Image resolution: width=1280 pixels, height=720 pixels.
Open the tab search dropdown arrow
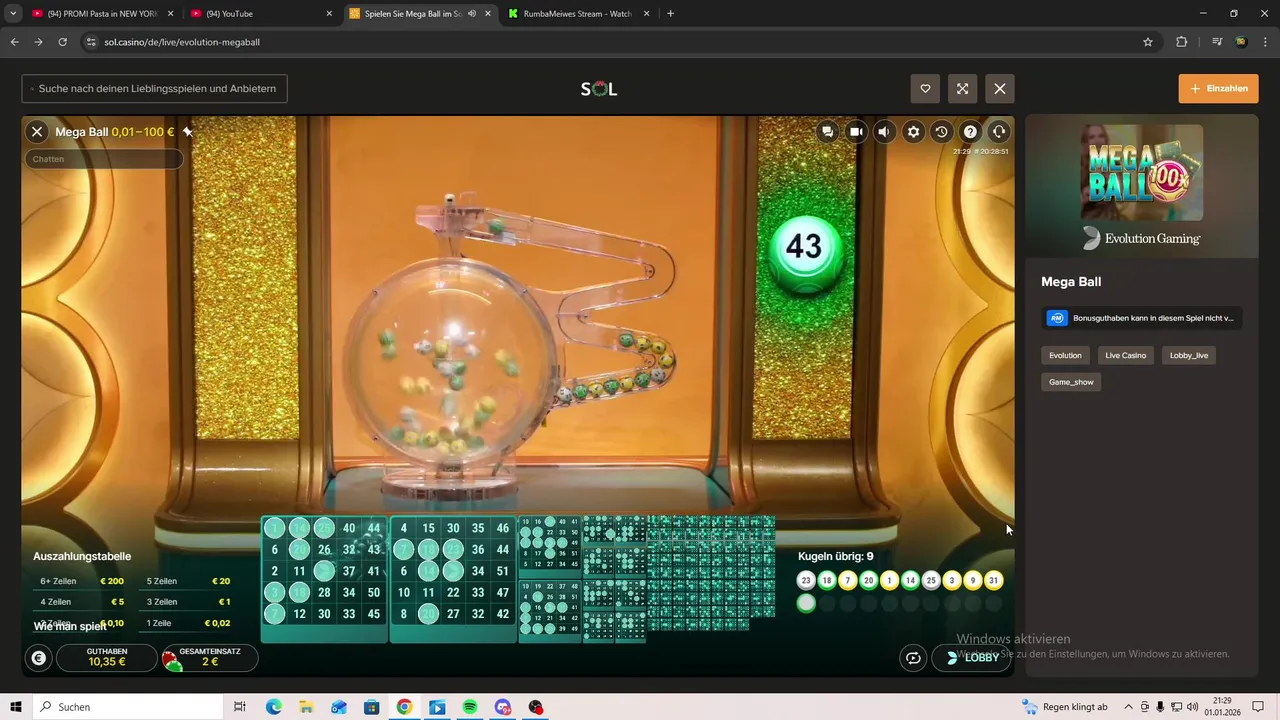(x=13, y=13)
